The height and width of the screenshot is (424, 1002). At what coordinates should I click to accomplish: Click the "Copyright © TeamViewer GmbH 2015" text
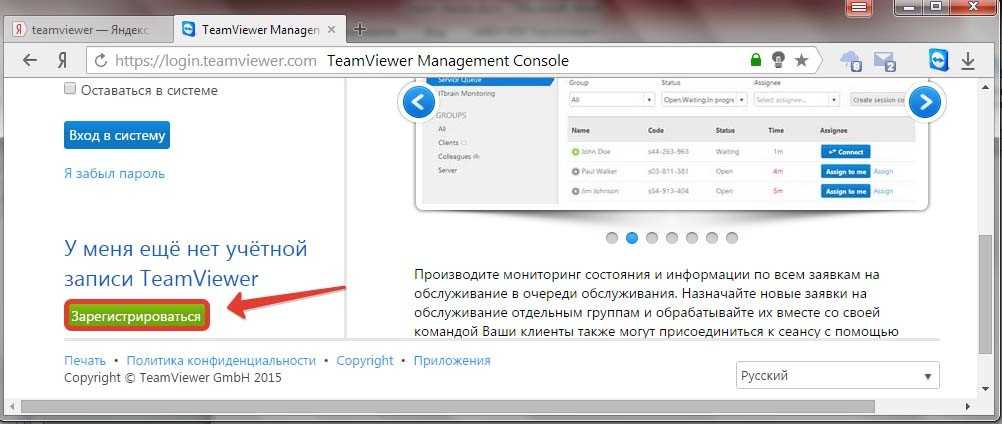coord(173,377)
